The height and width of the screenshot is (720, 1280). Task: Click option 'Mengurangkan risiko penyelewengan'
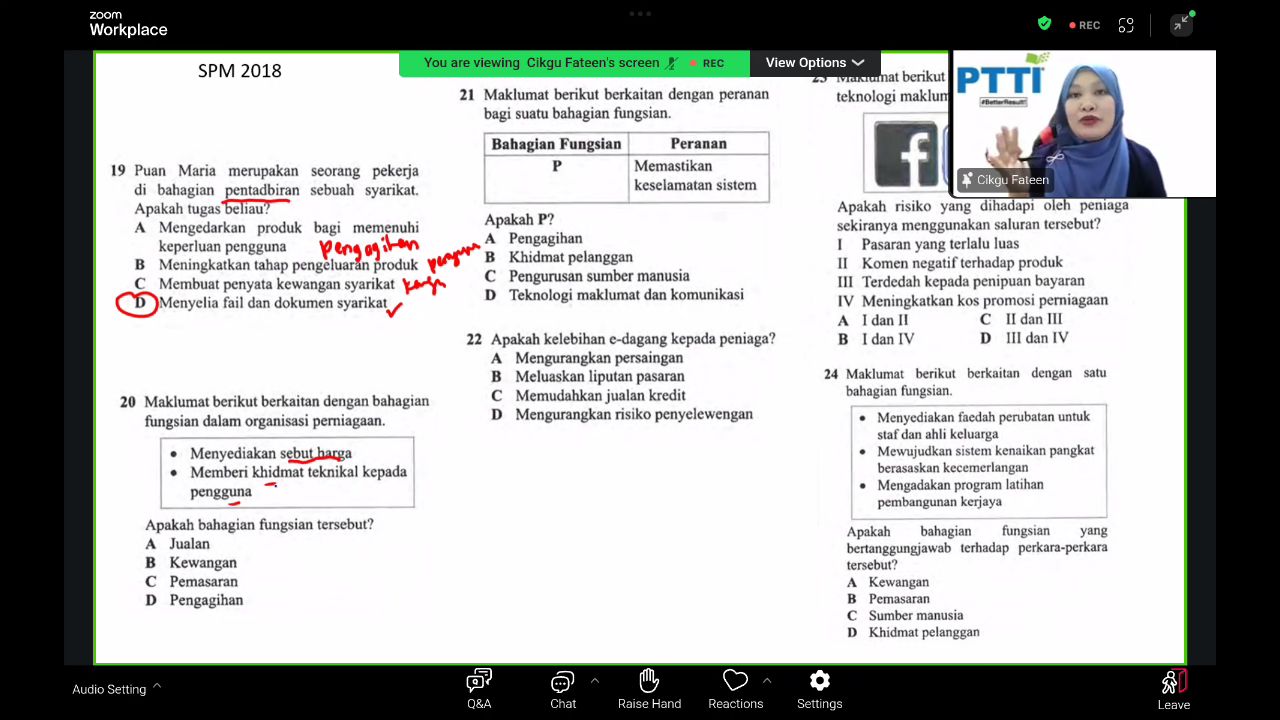tap(634, 414)
